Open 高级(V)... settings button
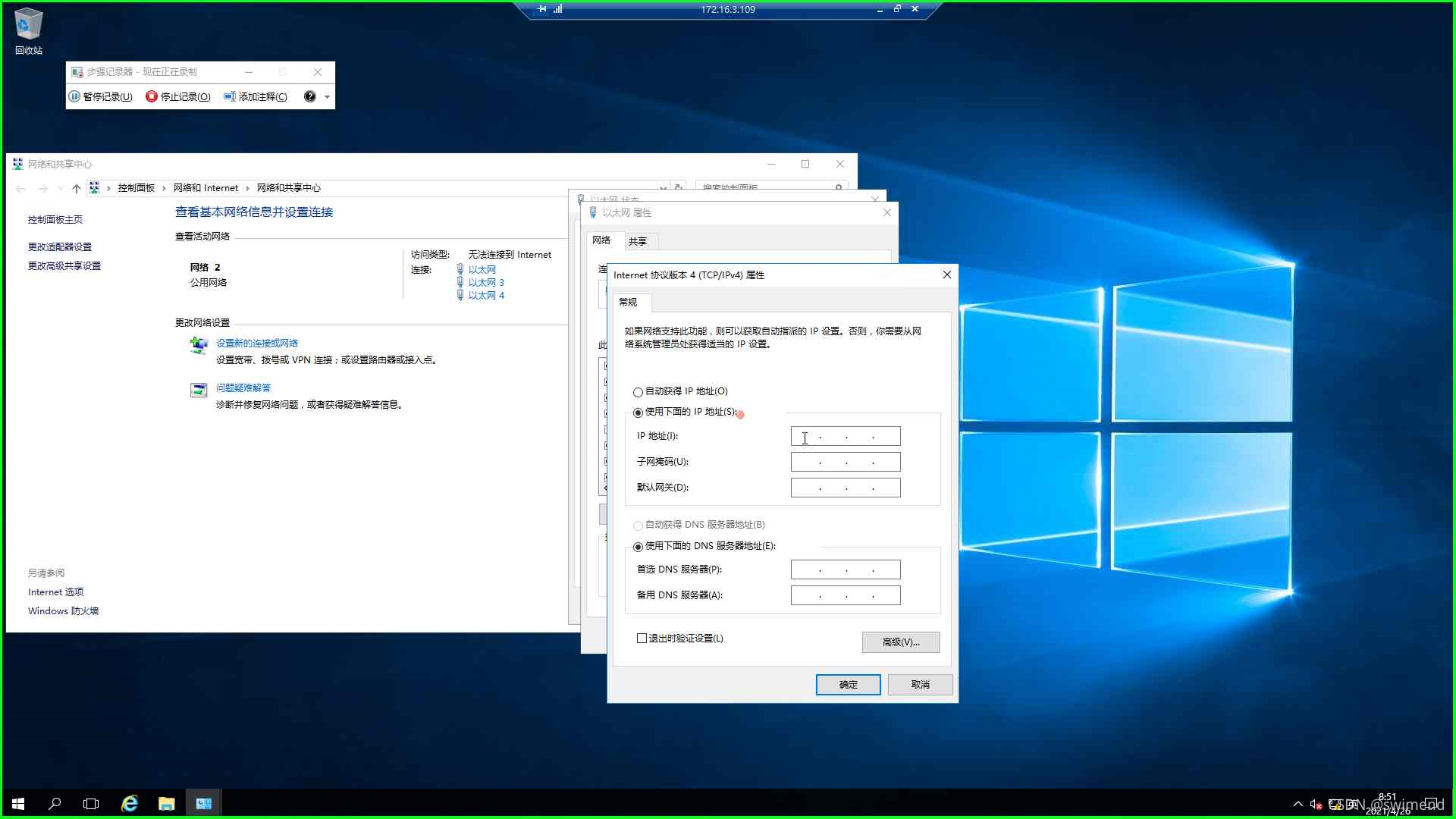Screen dimensions: 1456x819 click(x=901, y=642)
